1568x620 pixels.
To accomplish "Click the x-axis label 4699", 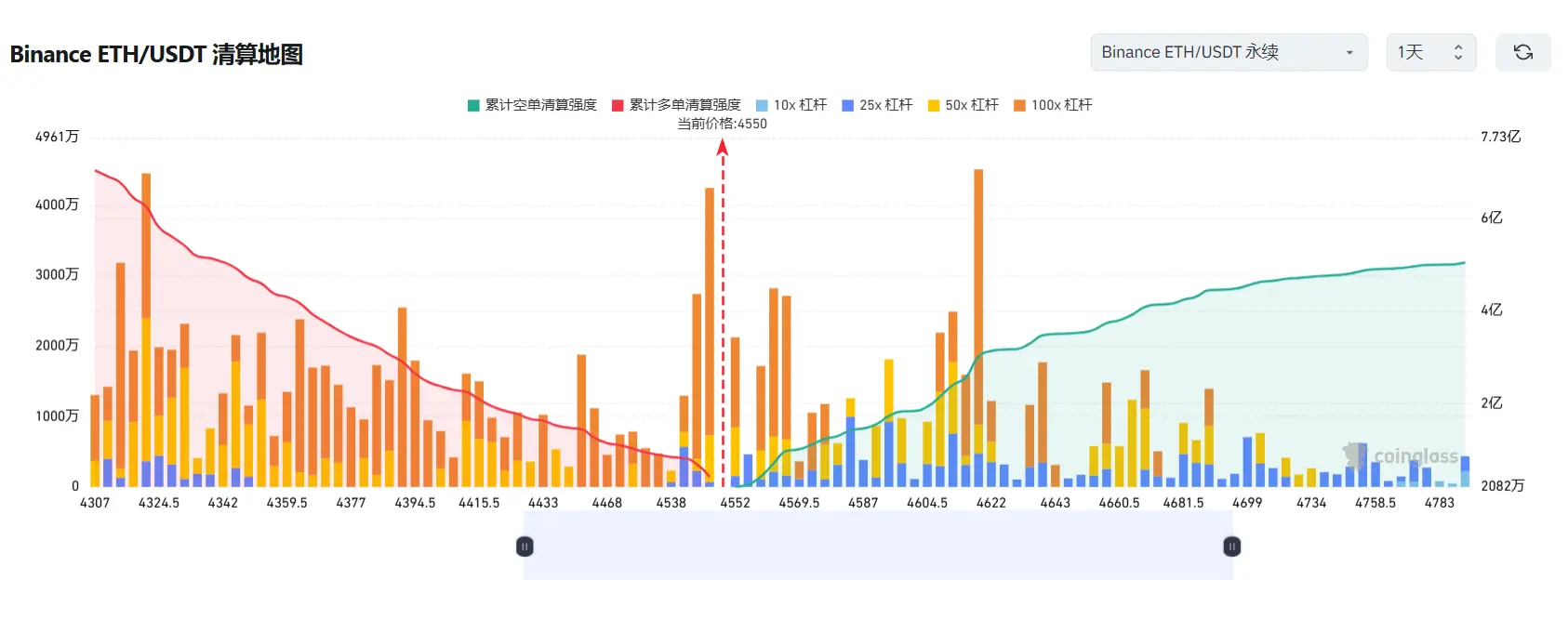I will click(1247, 503).
